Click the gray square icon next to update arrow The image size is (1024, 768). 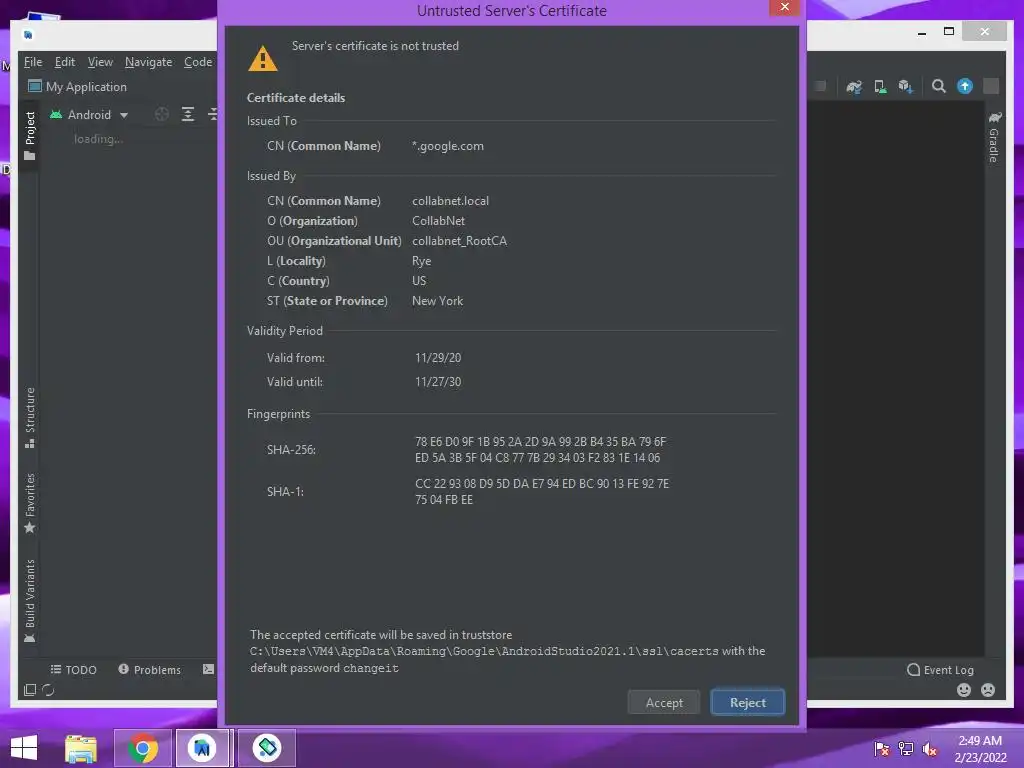[x=991, y=86]
